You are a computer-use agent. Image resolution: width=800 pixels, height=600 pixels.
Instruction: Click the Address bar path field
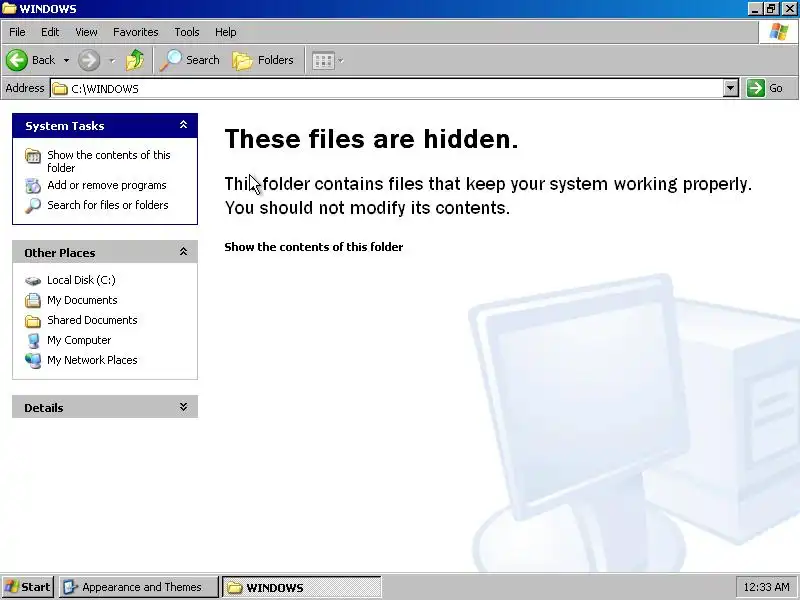click(387, 88)
